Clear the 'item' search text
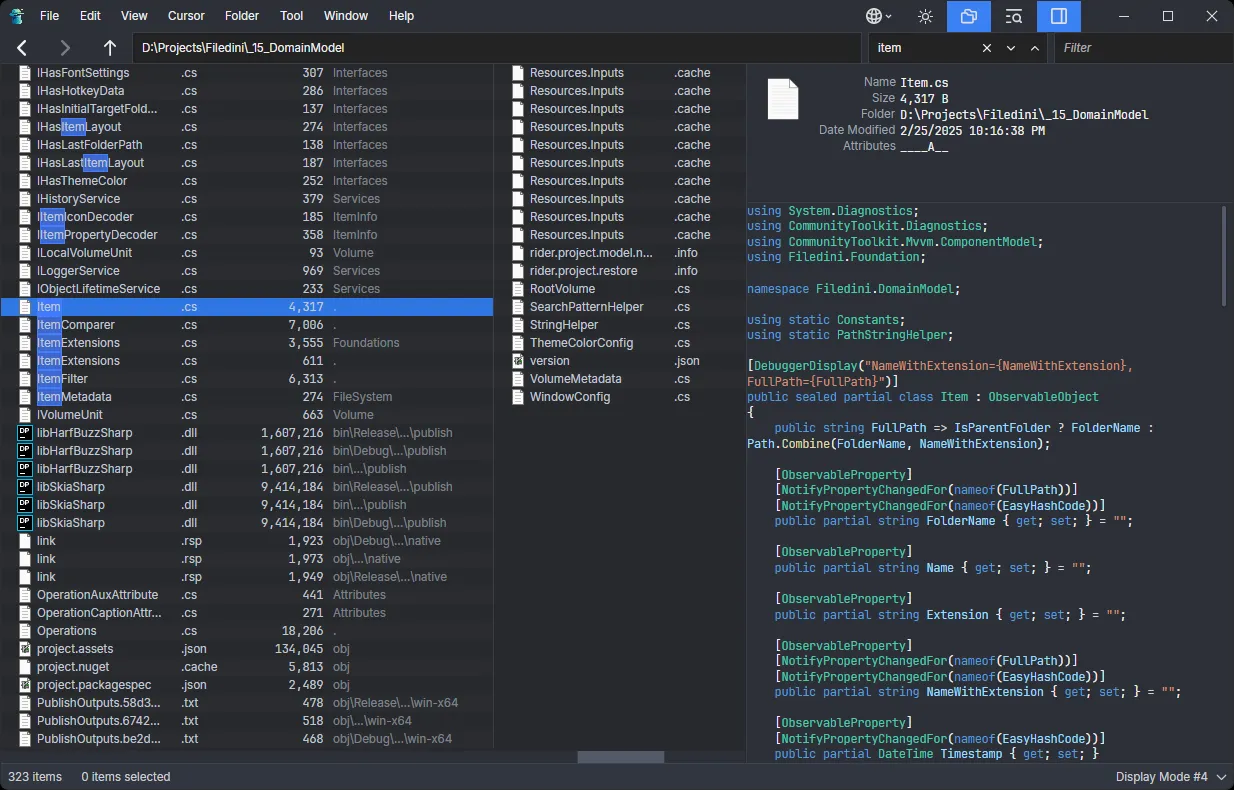Viewport: 1234px width, 790px height. [x=986, y=48]
